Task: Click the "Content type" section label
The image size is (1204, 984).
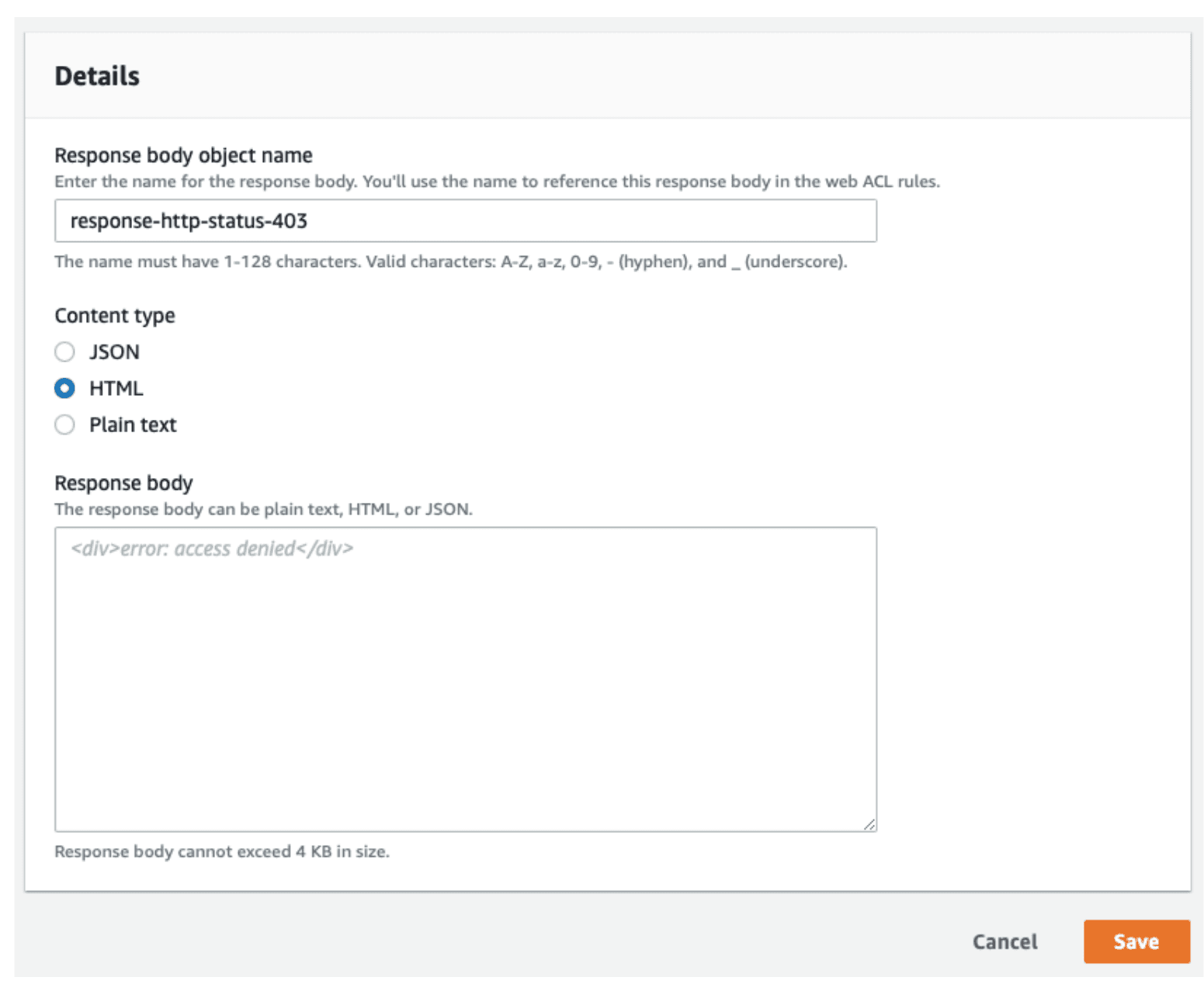Action: coord(115,316)
